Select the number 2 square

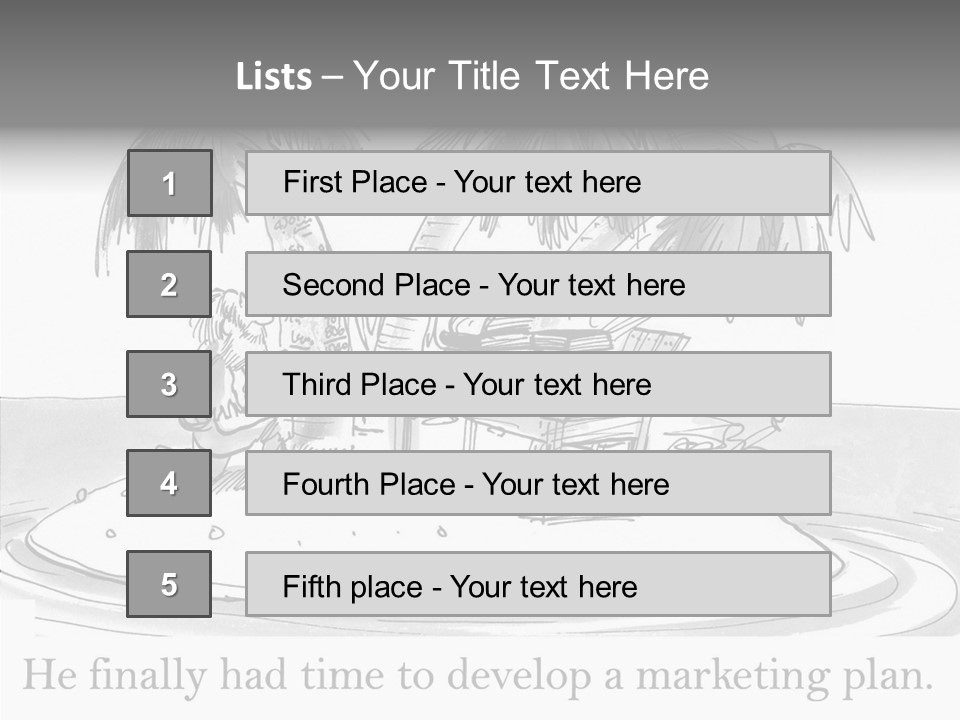pos(169,284)
